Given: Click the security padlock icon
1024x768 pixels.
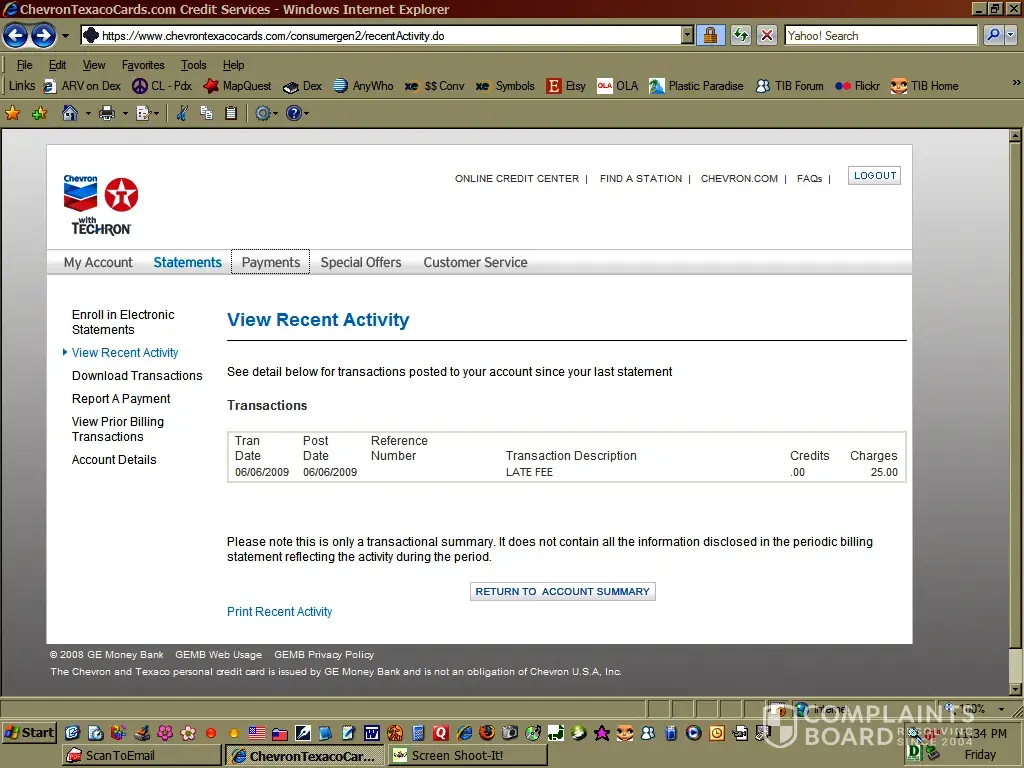Looking at the screenshot, I should pyautogui.click(x=711, y=36).
